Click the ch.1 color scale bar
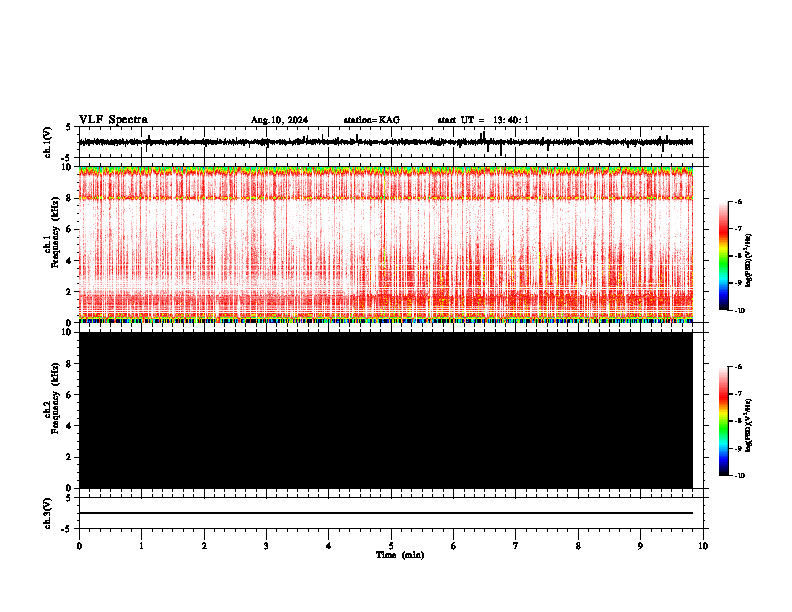Image resolution: width=792 pixels, height=612 pixels. [724, 256]
